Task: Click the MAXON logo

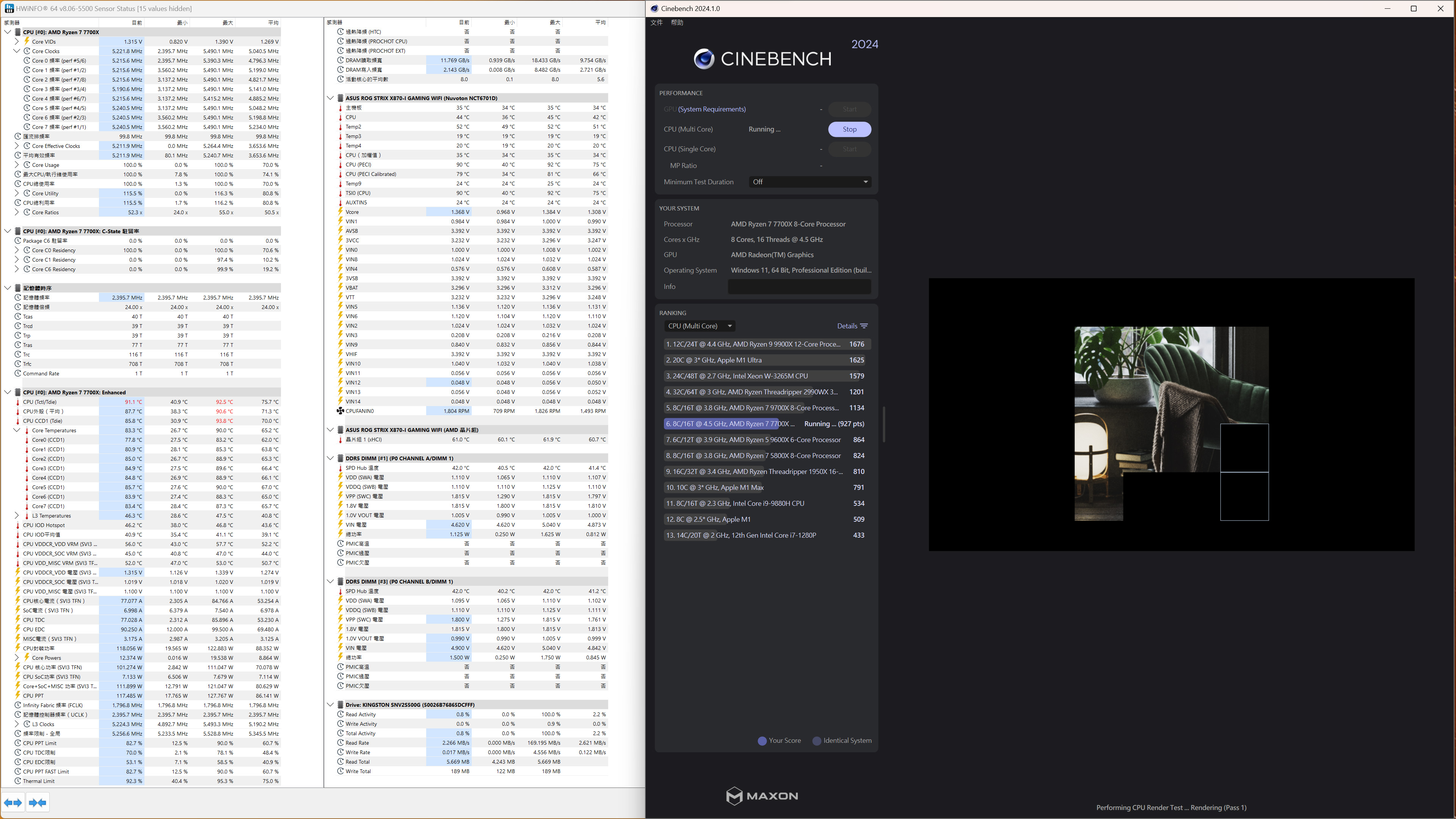Action: (x=761, y=796)
